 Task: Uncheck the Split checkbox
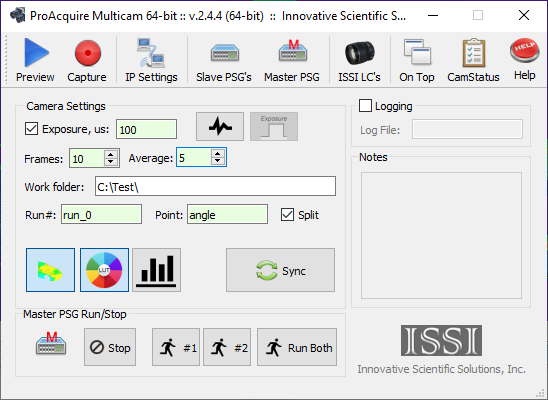pos(287,214)
